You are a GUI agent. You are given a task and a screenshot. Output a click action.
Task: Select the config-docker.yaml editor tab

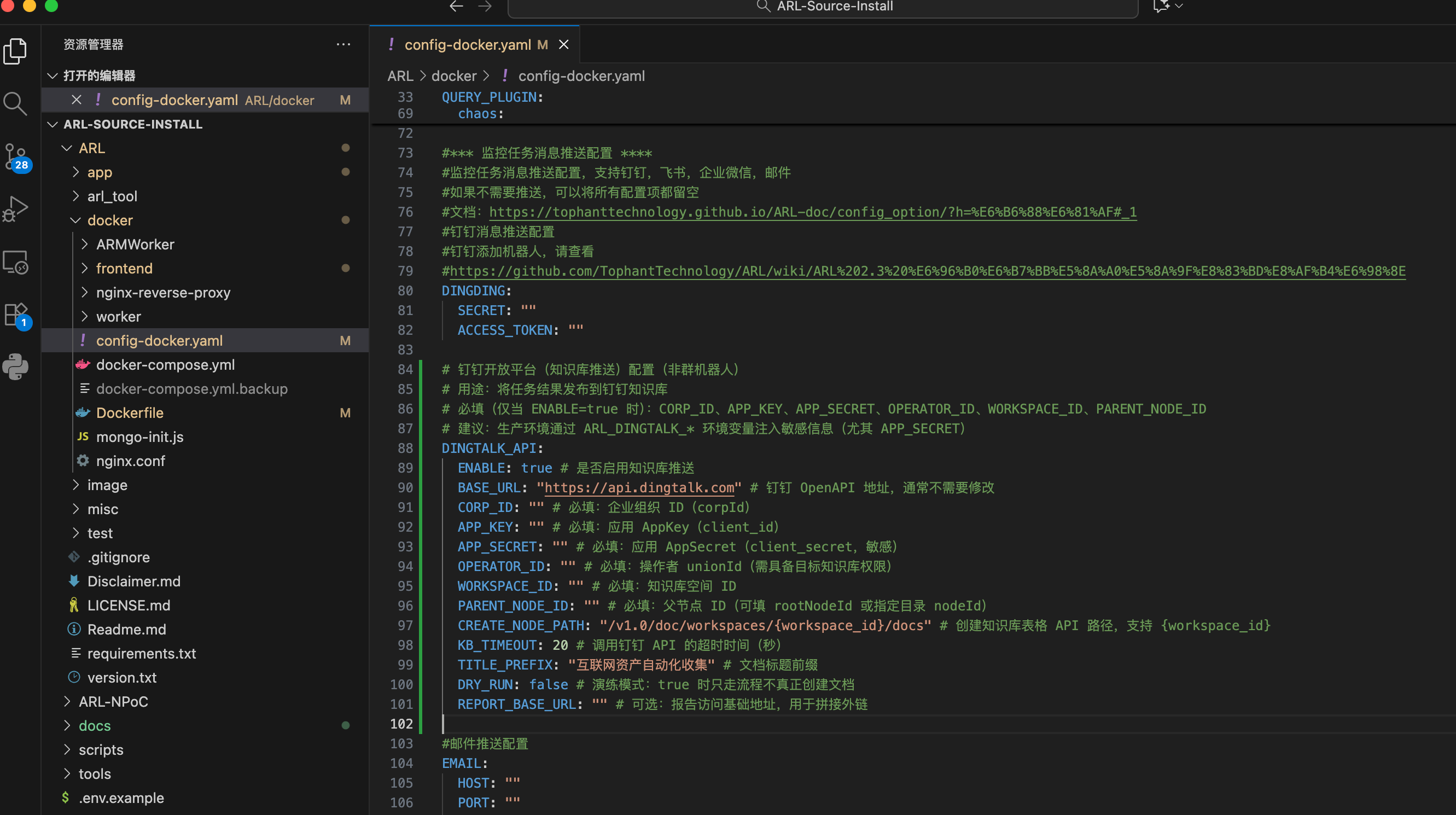tap(467, 45)
